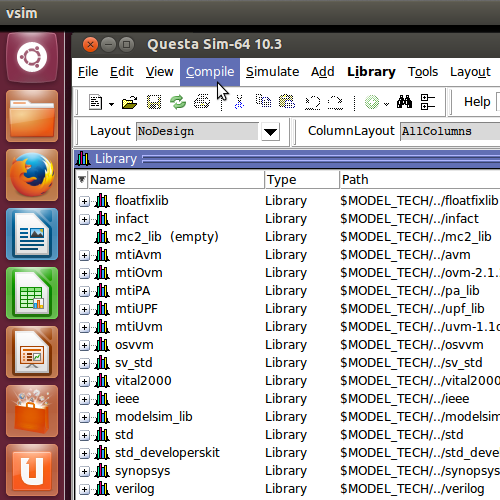This screenshot has height=500, width=500.
Task: Open the Add menu
Action: pos(323,72)
